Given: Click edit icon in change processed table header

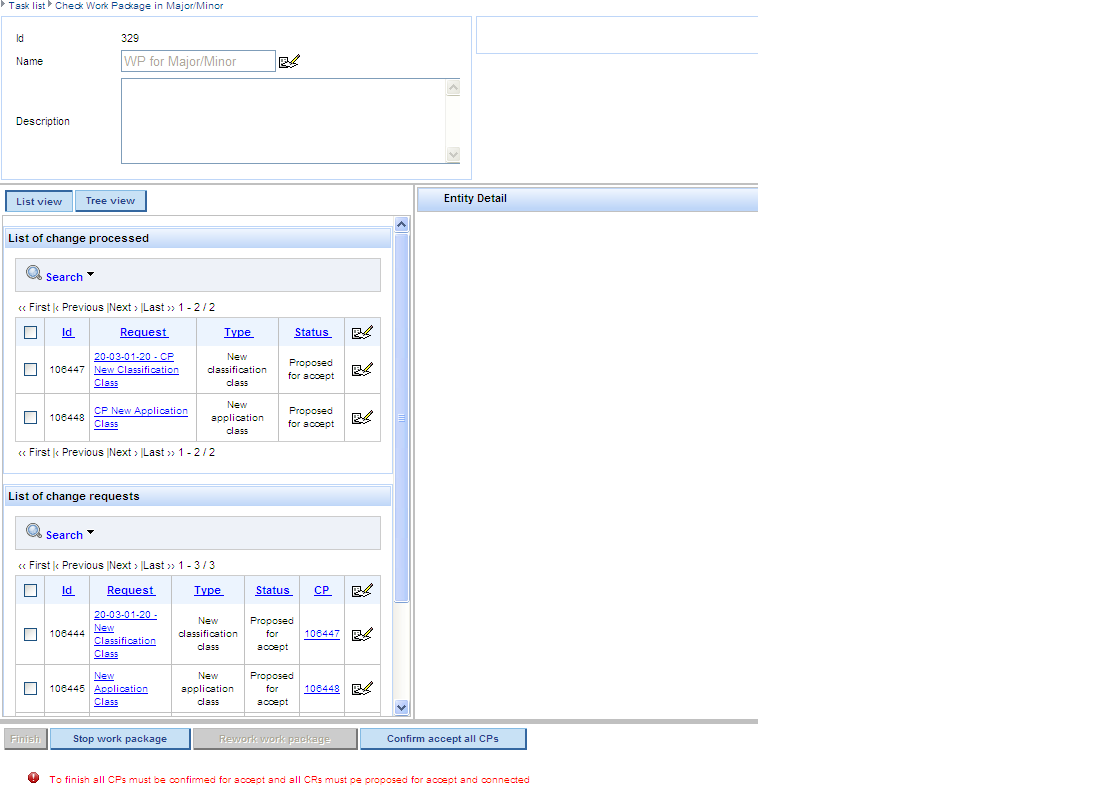Looking at the screenshot, I should [x=362, y=333].
